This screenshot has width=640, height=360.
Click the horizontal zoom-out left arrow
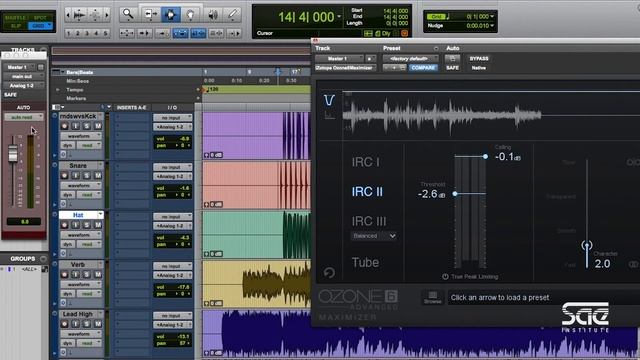point(68,15)
